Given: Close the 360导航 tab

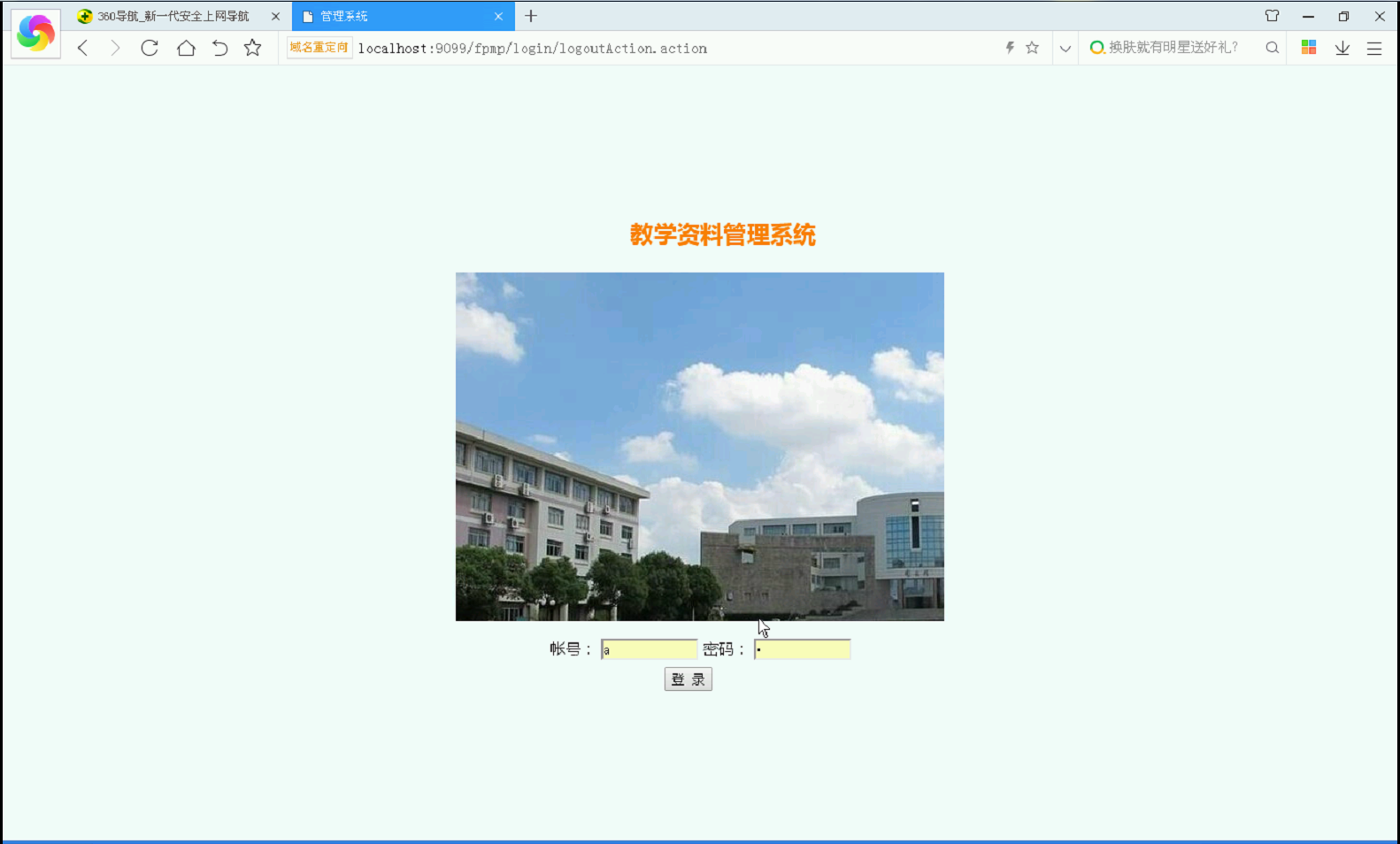Looking at the screenshot, I should (x=275, y=16).
